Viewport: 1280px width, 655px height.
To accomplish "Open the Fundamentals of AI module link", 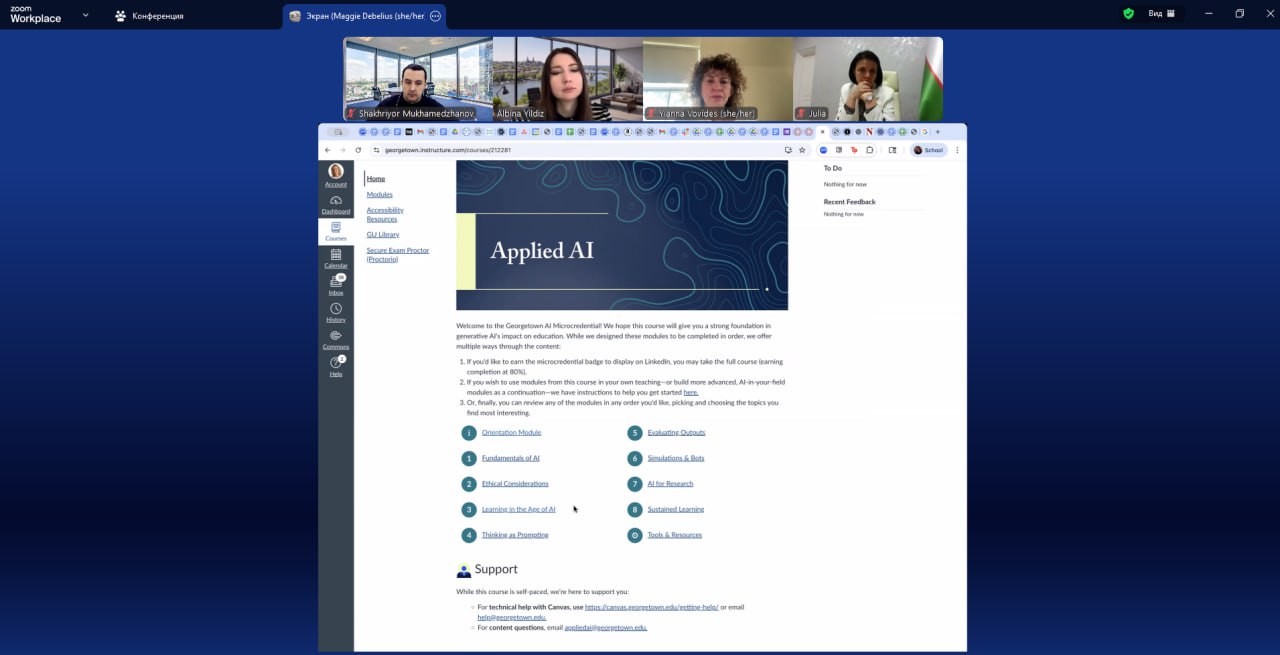I will tap(510, 458).
